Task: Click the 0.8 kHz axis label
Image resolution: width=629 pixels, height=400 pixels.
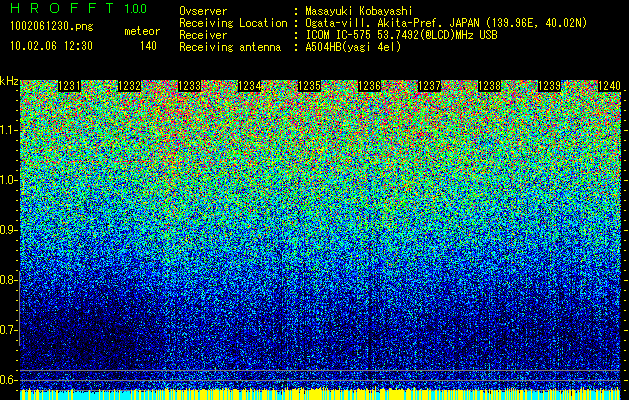Action: click(x=9, y=280)
